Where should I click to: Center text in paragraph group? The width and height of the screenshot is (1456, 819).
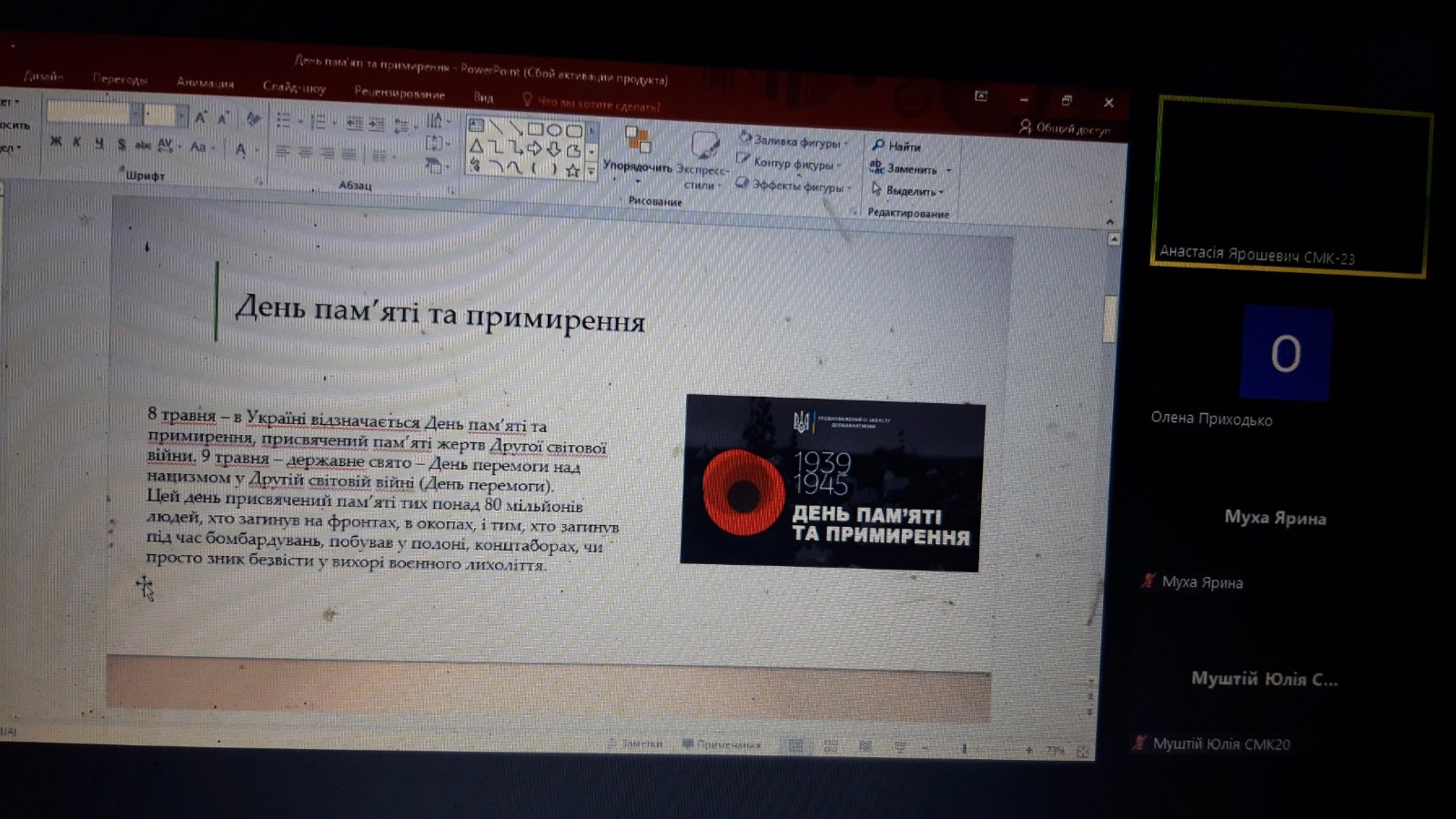tap(305, 153)
